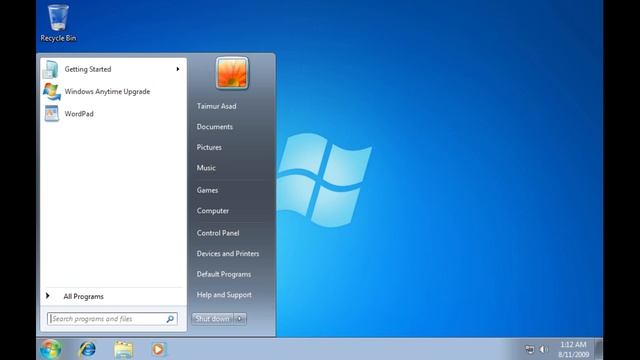Launch Internet Explorer from the taskbar
Image resolution: width=640 pixels, height=360 pixels.
click(87, 349)
